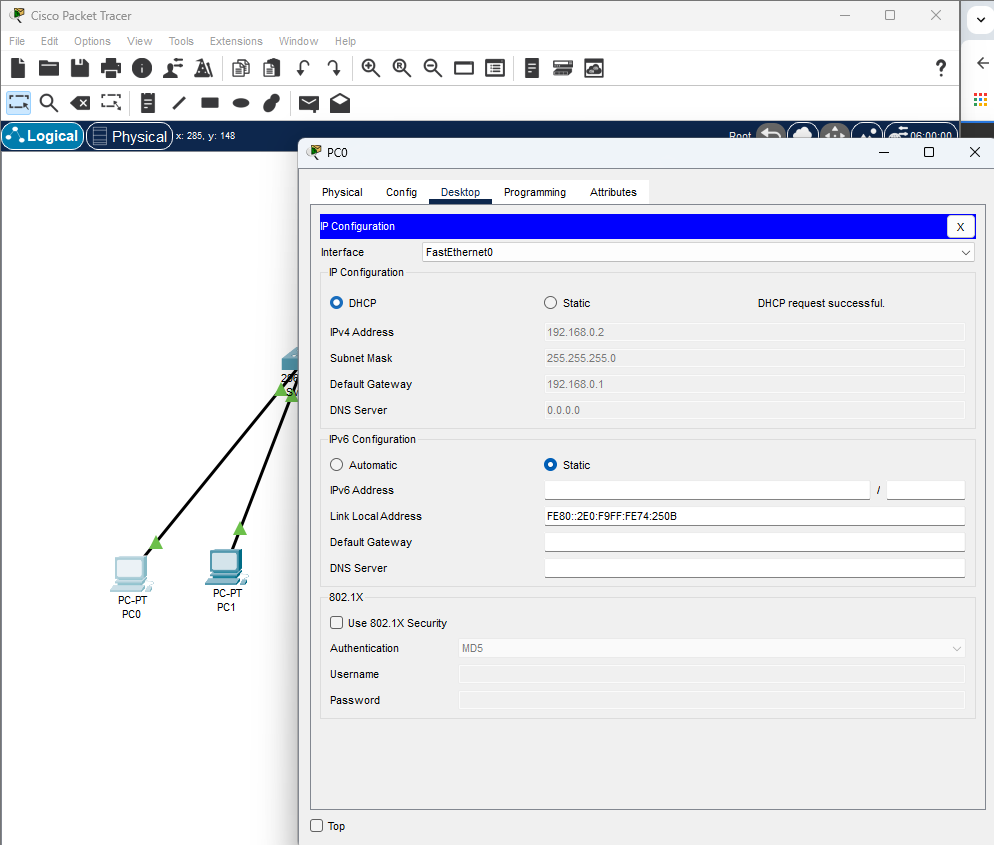Reset the workspace zoom level

coord(402,68)
